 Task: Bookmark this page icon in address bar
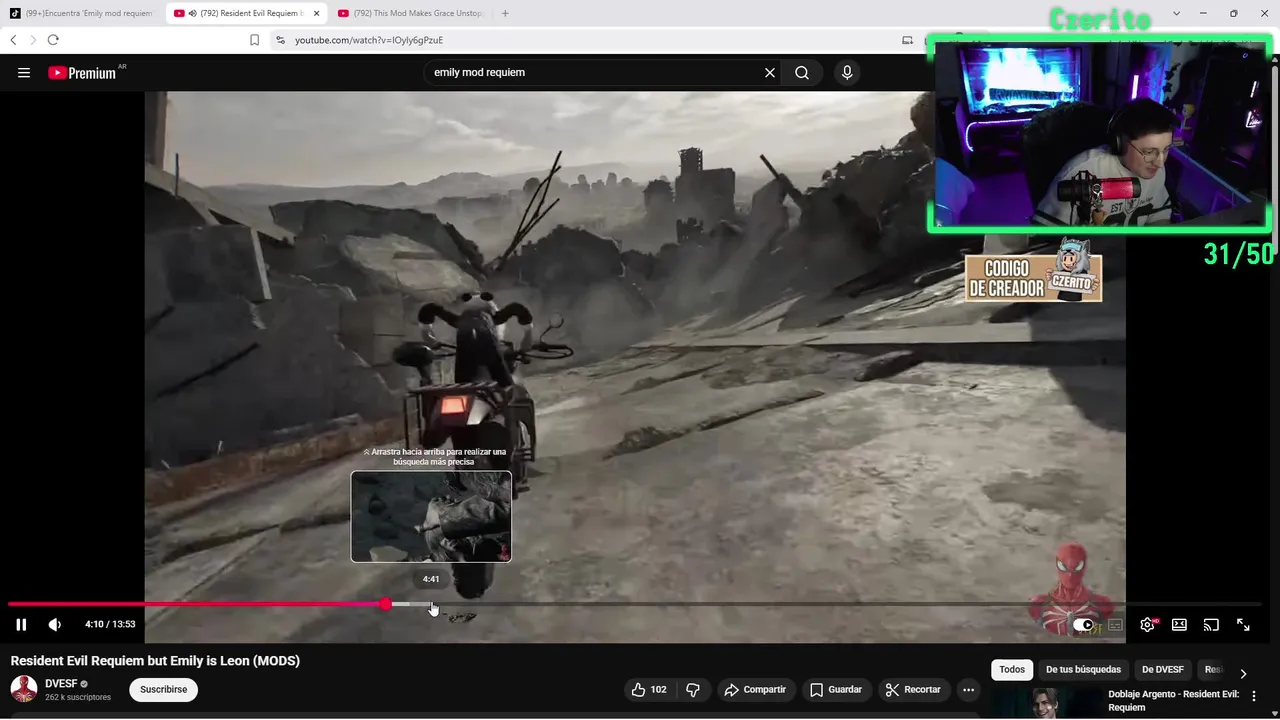255,40
